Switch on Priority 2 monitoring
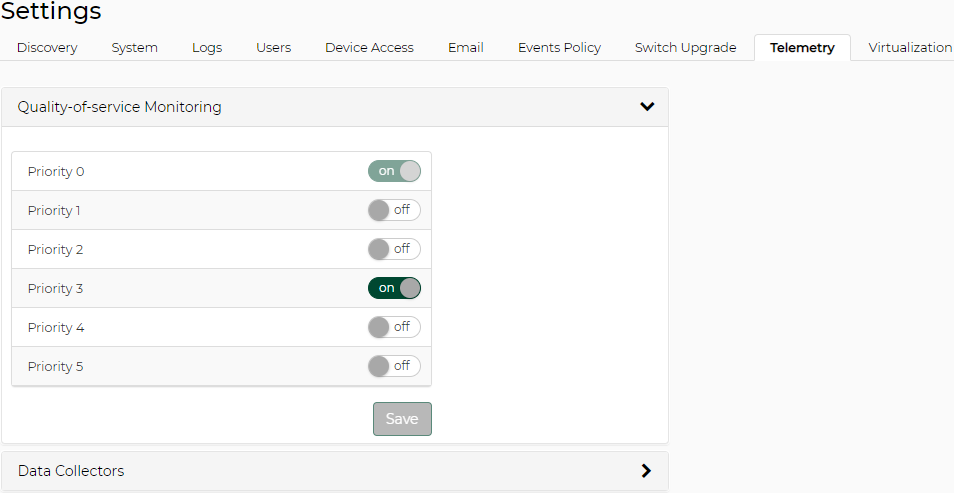The width and height of the screenshot is (954, 493). point(394,249)
